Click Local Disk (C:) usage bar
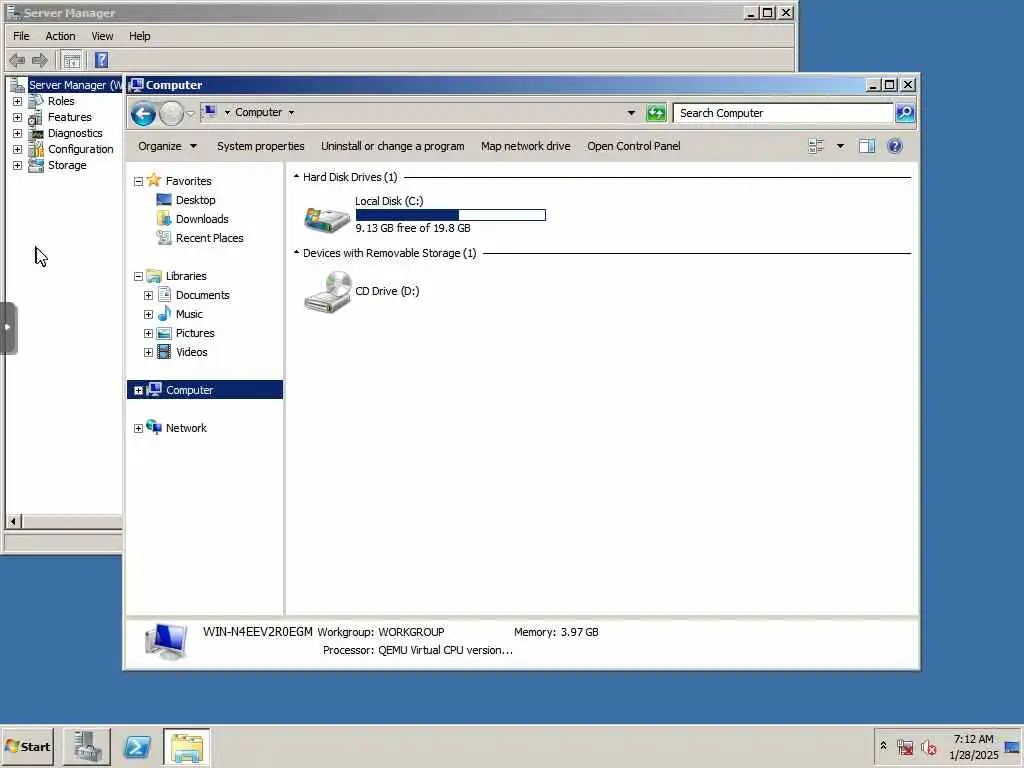Screen dimensions: 1024x768 (x=451, y=215)
